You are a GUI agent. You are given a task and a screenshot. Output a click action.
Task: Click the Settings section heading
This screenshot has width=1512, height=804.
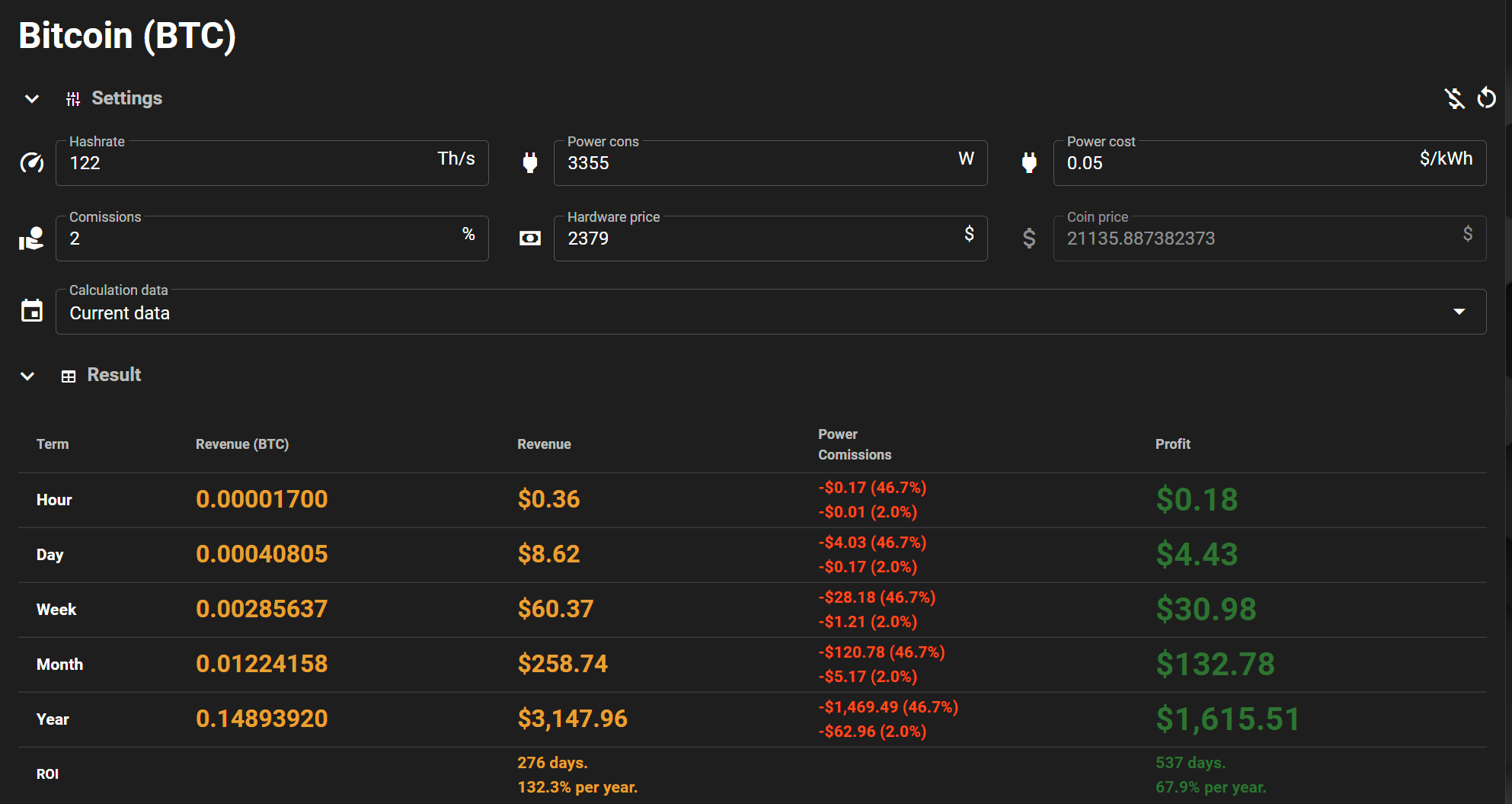[x=127, y=98]
